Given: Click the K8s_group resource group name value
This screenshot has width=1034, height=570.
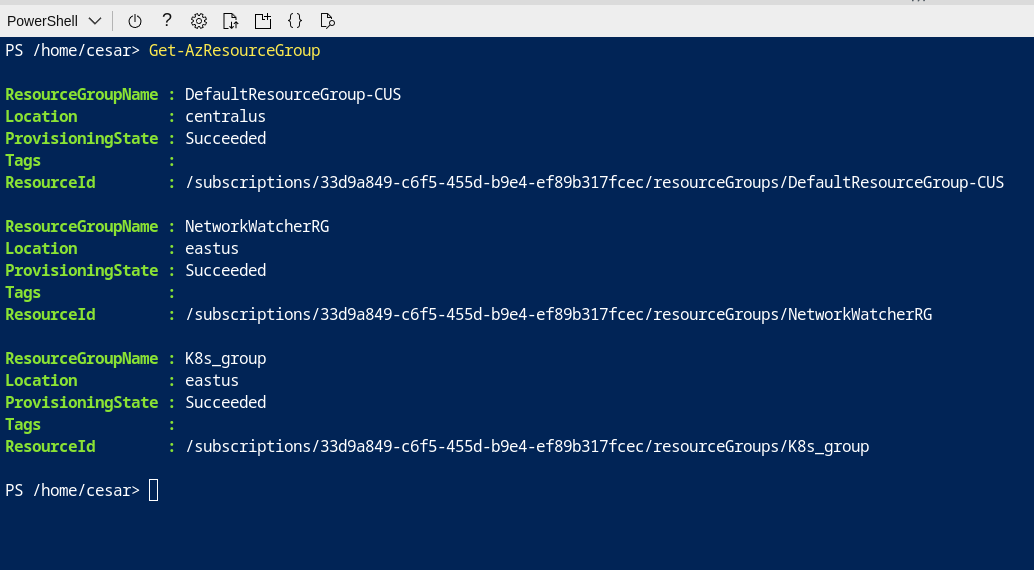Looking at the screenshot, I should (226, 358).
